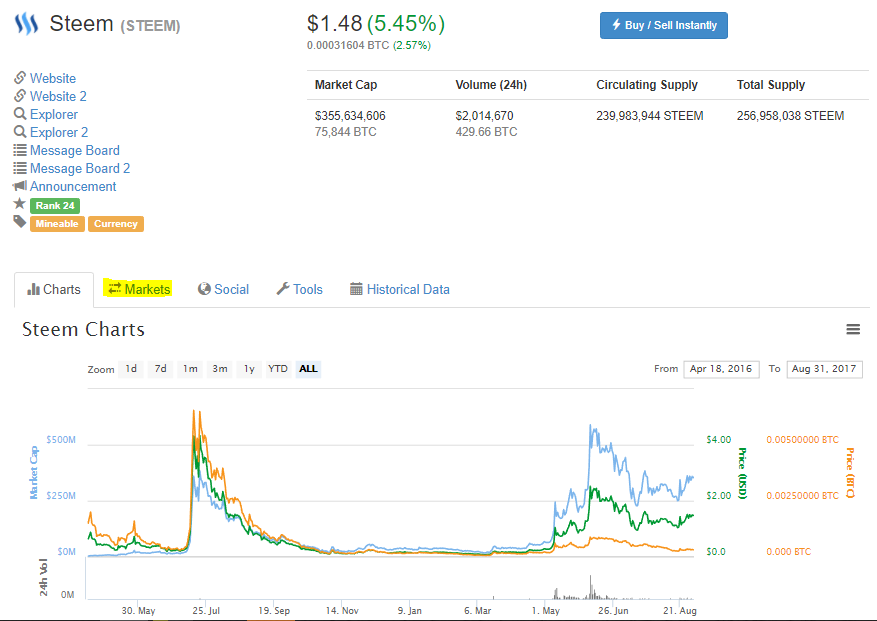The height and width of the screenshot is (621, 877).
Task: Set chart zoom to YTD
Action: click(278, 369)
